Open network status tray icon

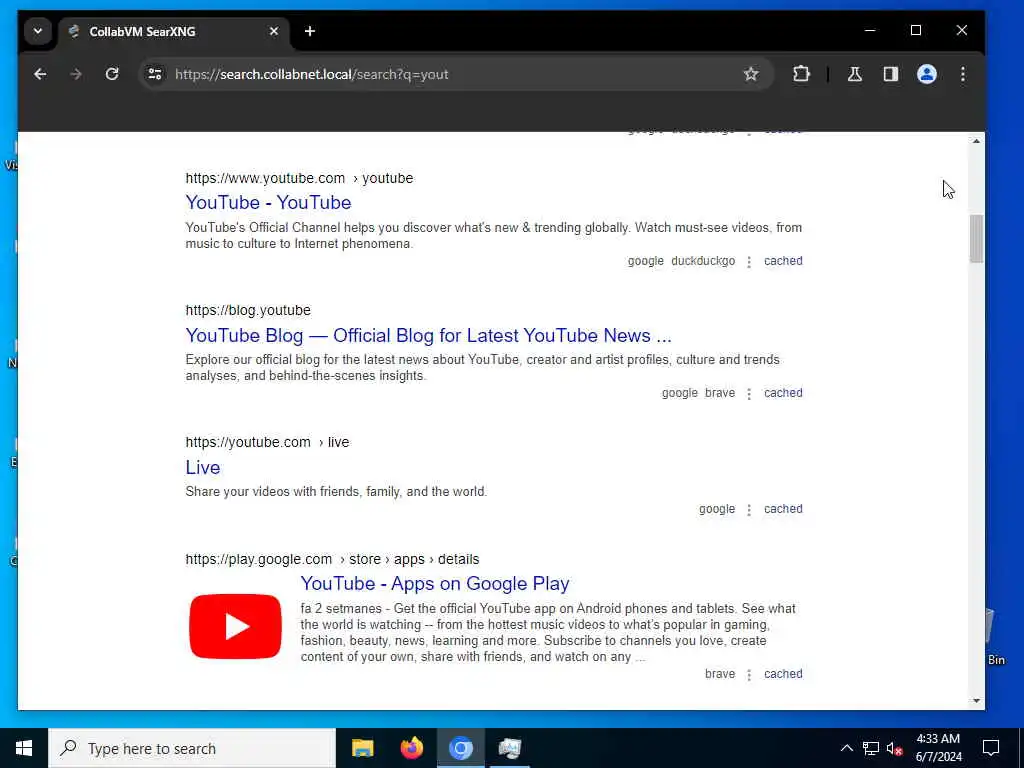871,748
